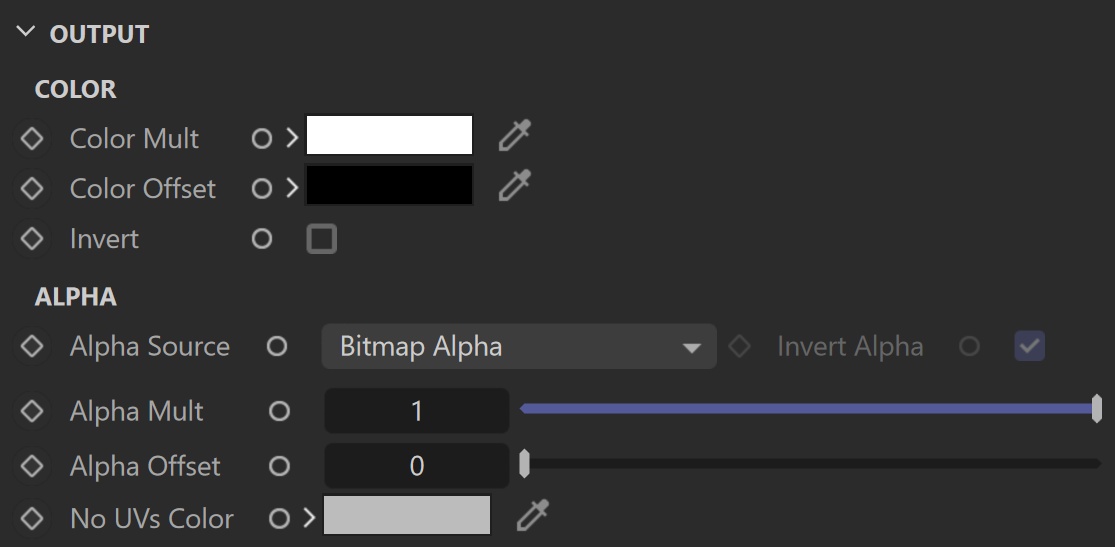
Task: Click the Alpha Mult slider bar
Action: pos(811,408)
